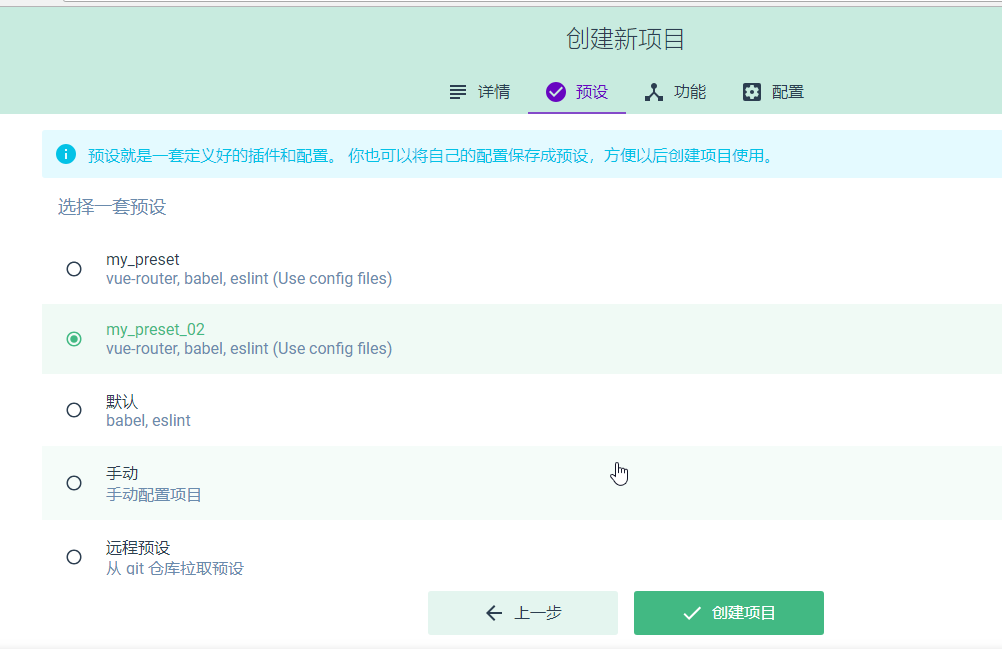This screenshot has height=649, width=1002.
Task: Select the 远程预设 radio button
Action: point(73,558)
